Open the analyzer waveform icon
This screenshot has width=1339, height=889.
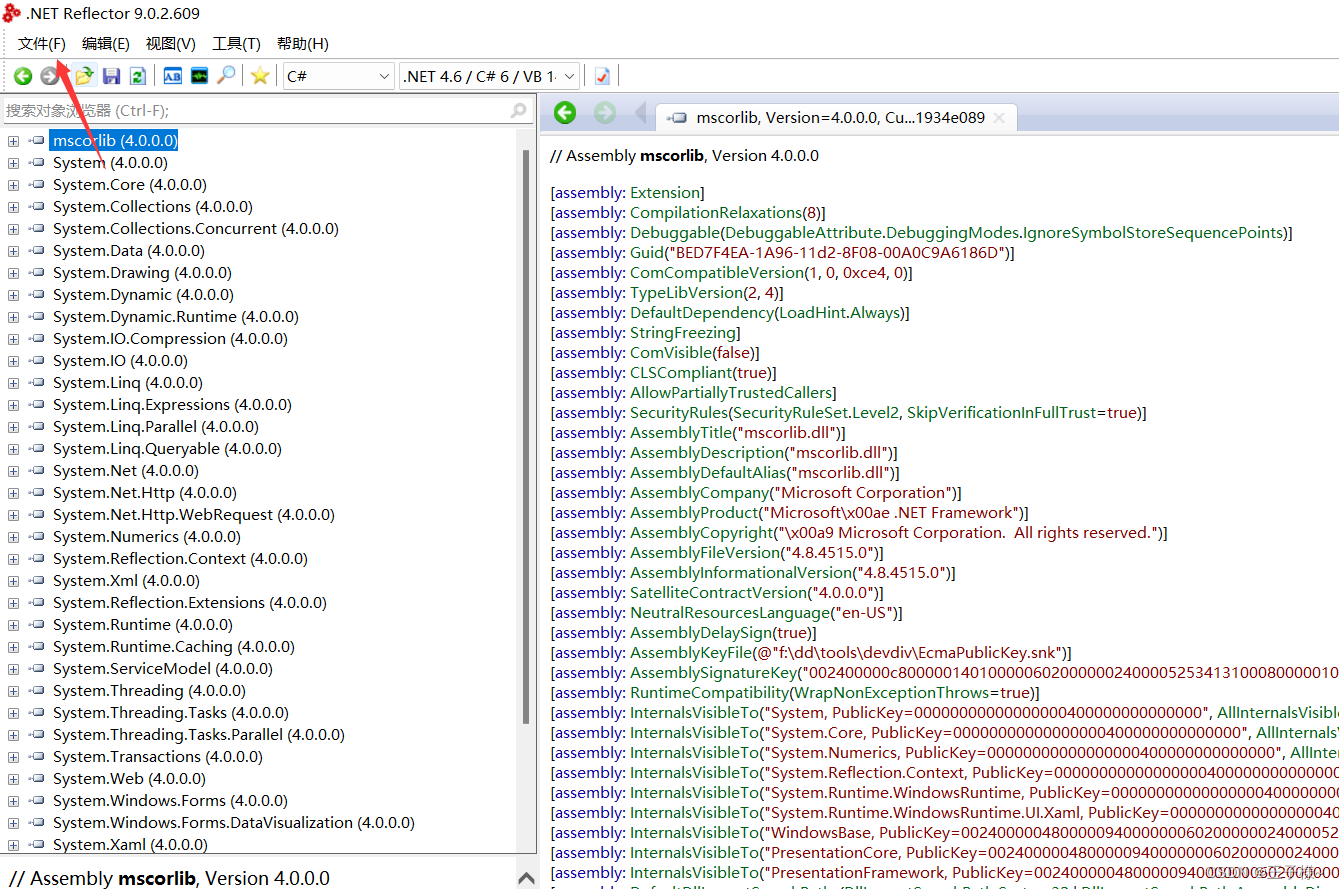pos(200,76)
